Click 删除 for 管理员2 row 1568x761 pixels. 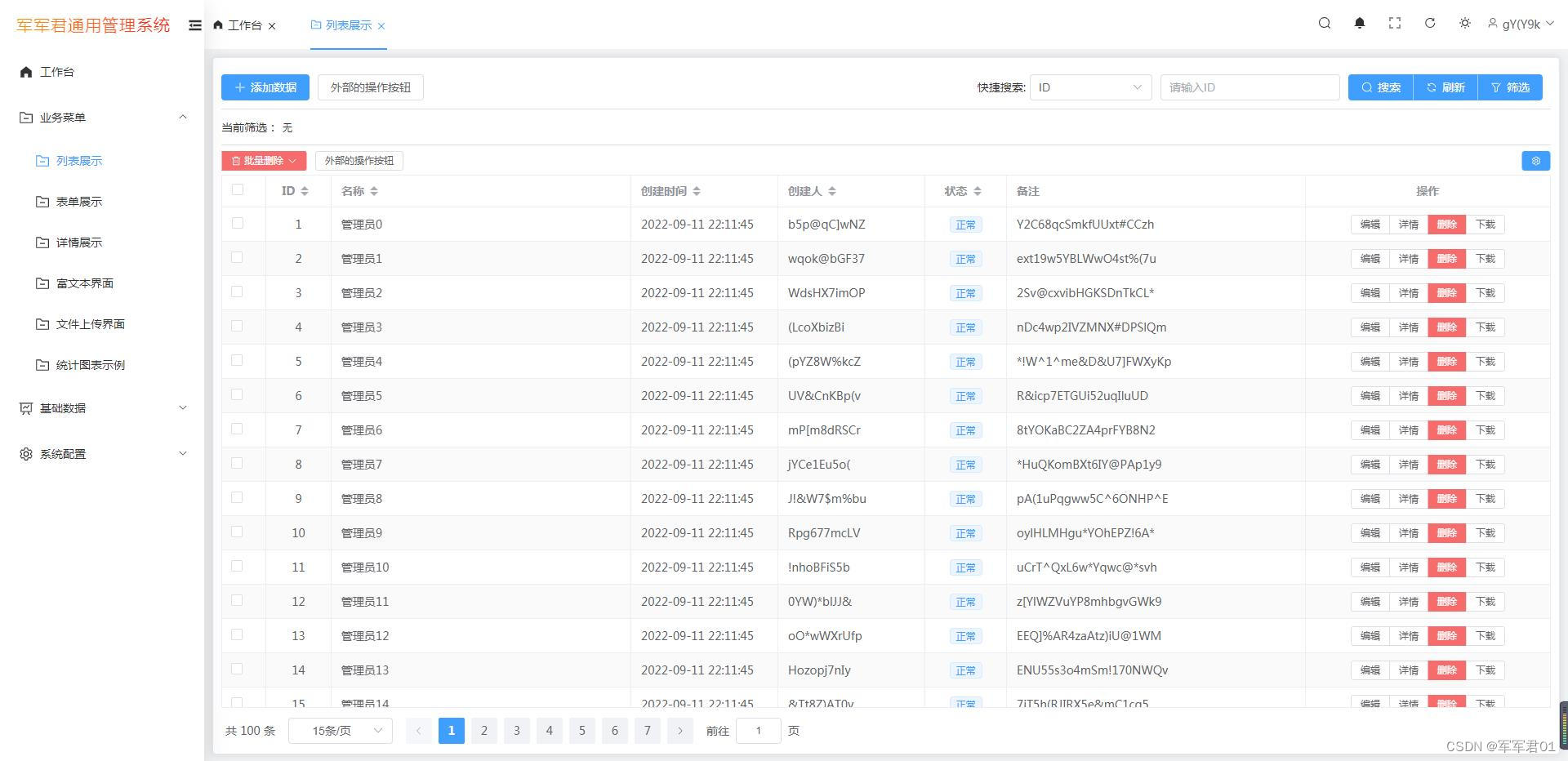[1447, 293]
